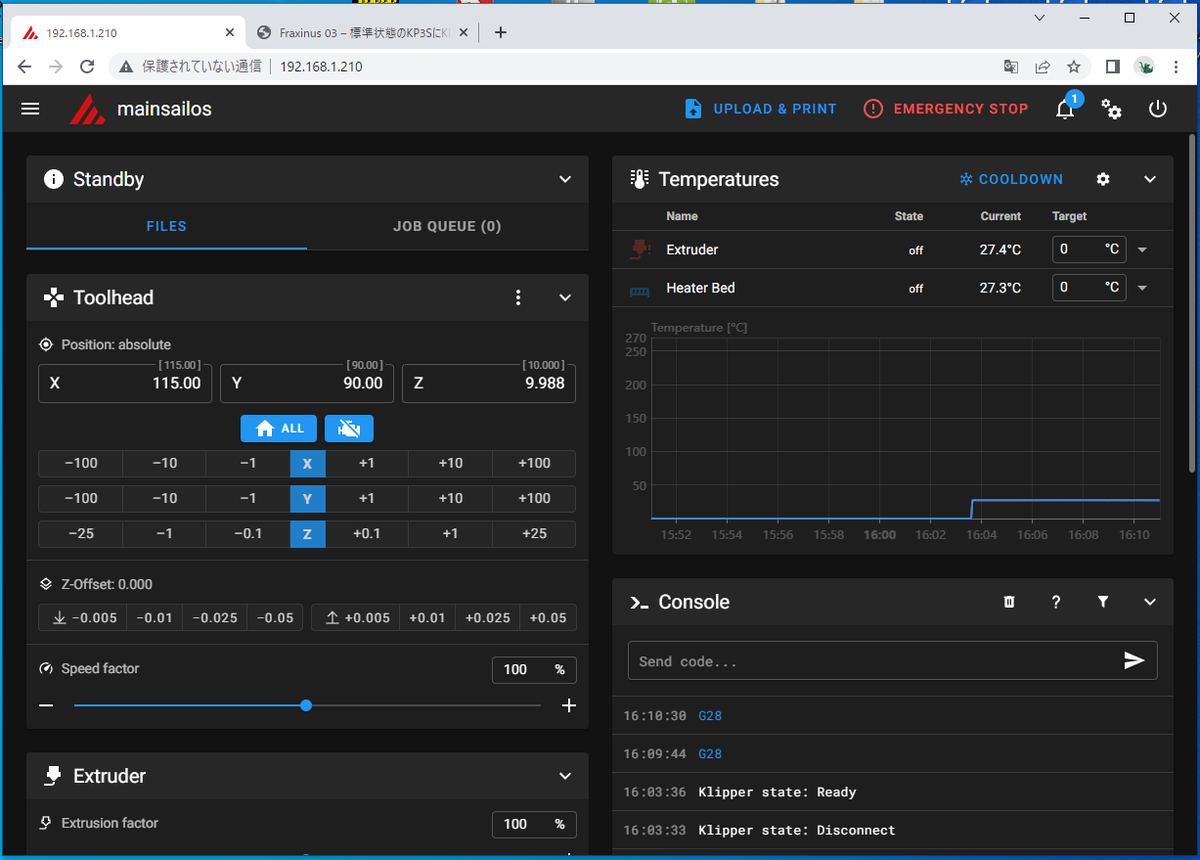The width and height of the screenshot is (1200, 860).
Task: Decrease speed factor with minus icon
Action: (x=46, y=705)
